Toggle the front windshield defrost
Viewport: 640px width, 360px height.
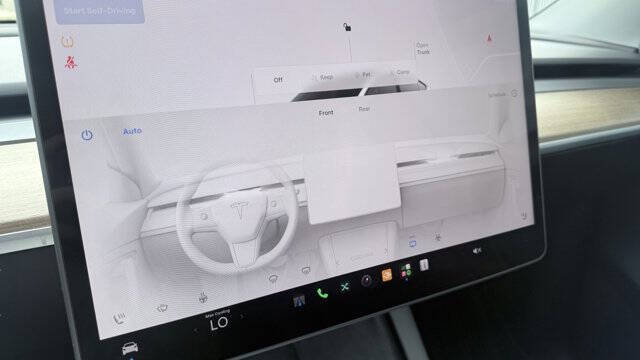point(162,308)
